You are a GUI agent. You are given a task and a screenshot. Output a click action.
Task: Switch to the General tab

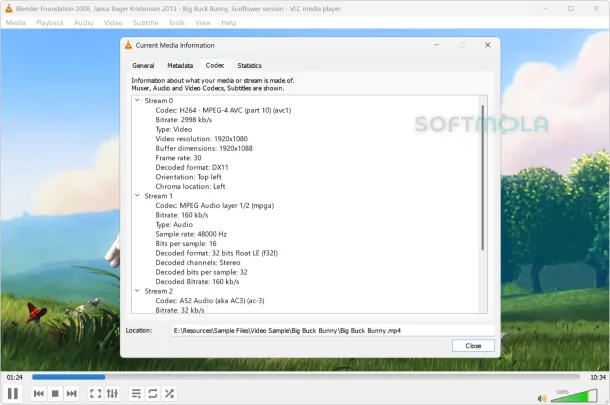(143, 65)
